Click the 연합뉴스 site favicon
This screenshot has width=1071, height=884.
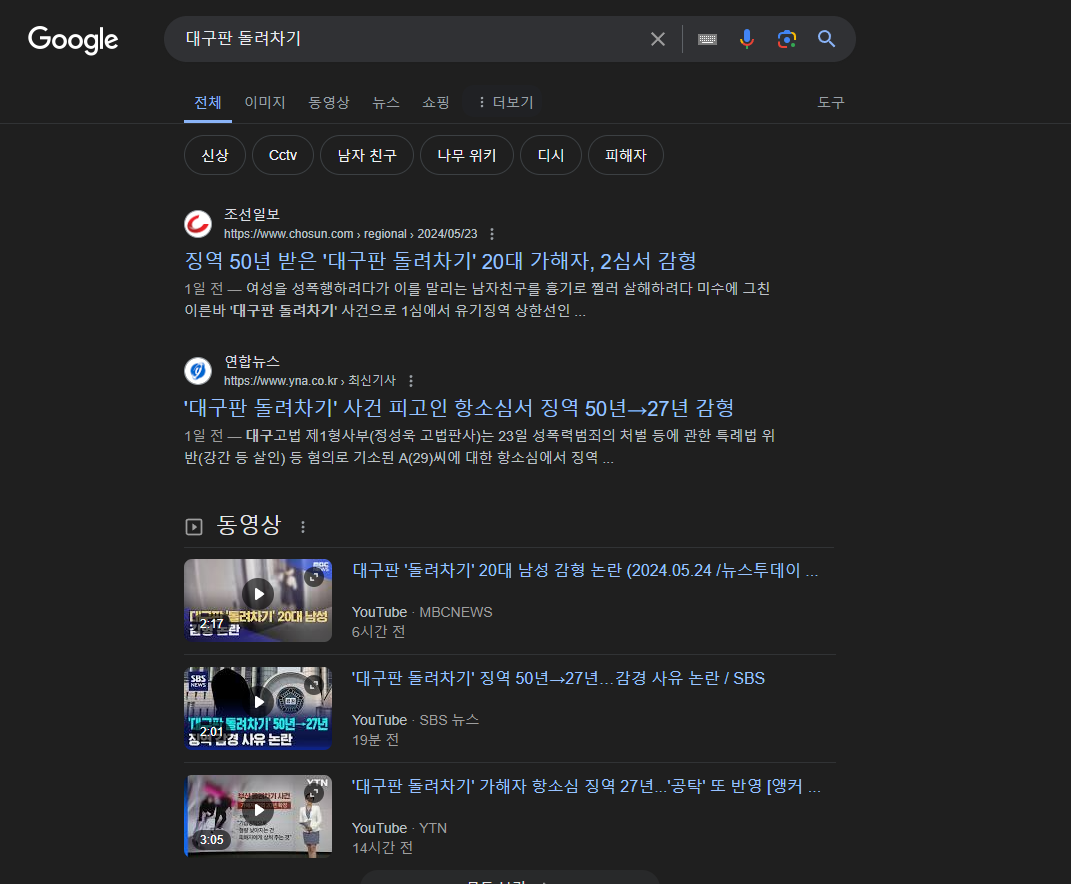click(x=198, y=371)
